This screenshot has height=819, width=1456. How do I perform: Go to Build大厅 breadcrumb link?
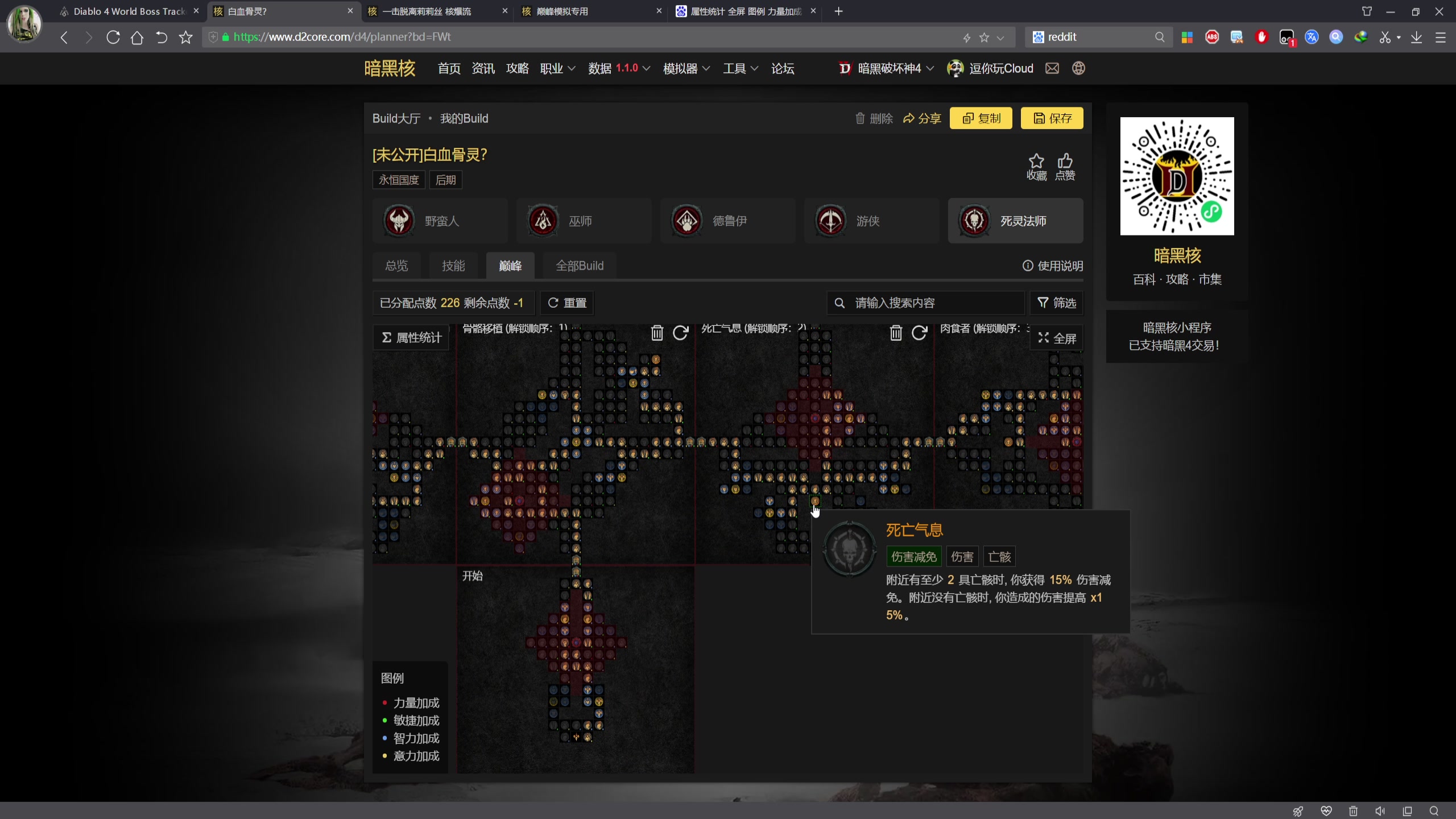[396, 118]
